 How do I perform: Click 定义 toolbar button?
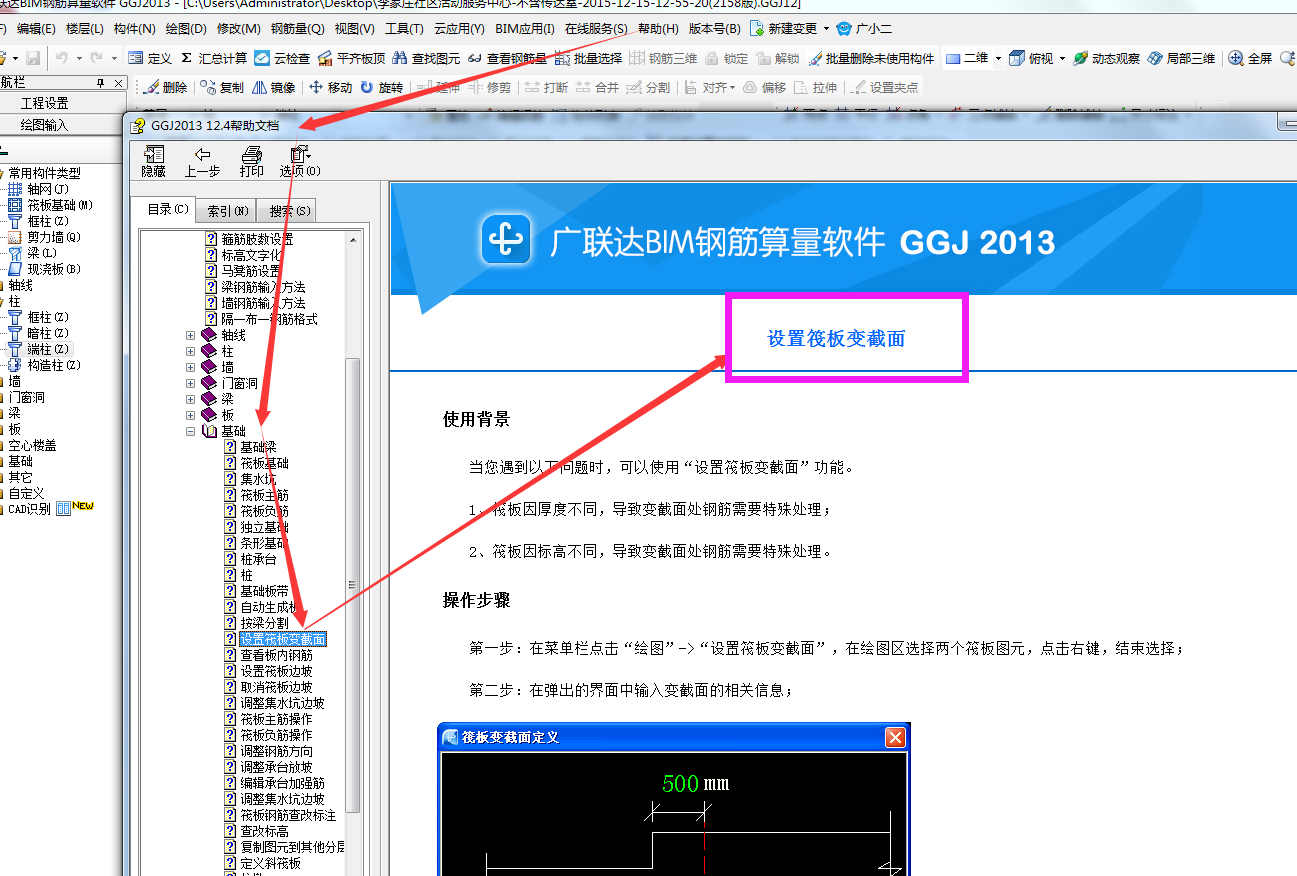[x=150, y=59]
